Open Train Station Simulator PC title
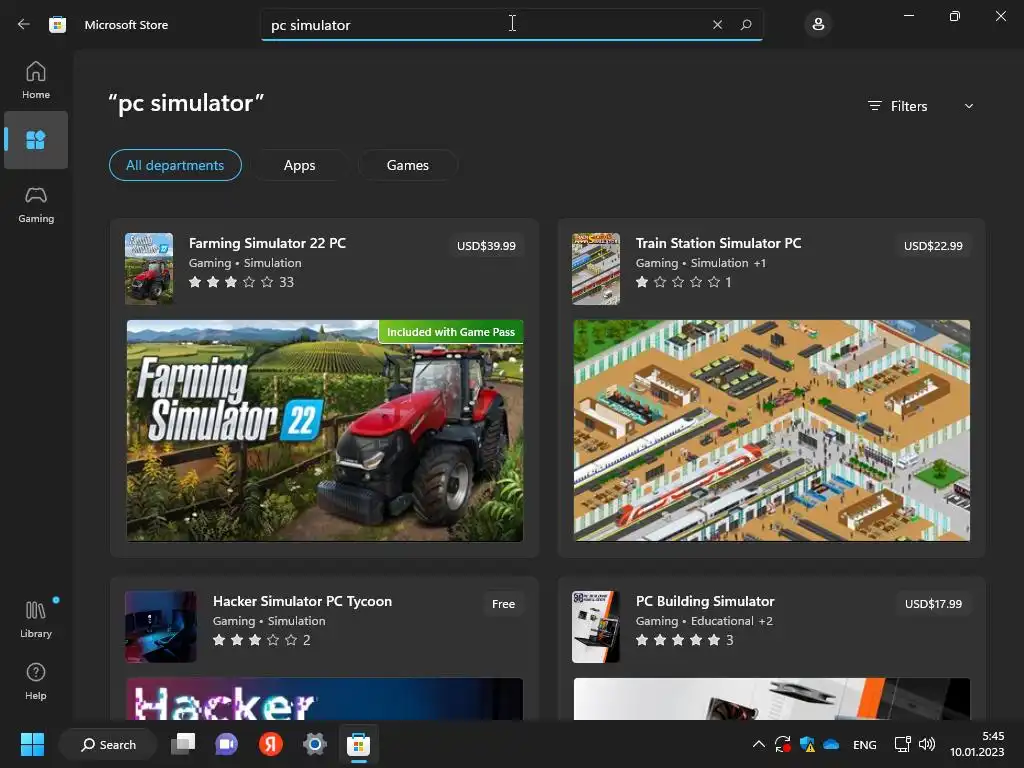 coord(718,243)
